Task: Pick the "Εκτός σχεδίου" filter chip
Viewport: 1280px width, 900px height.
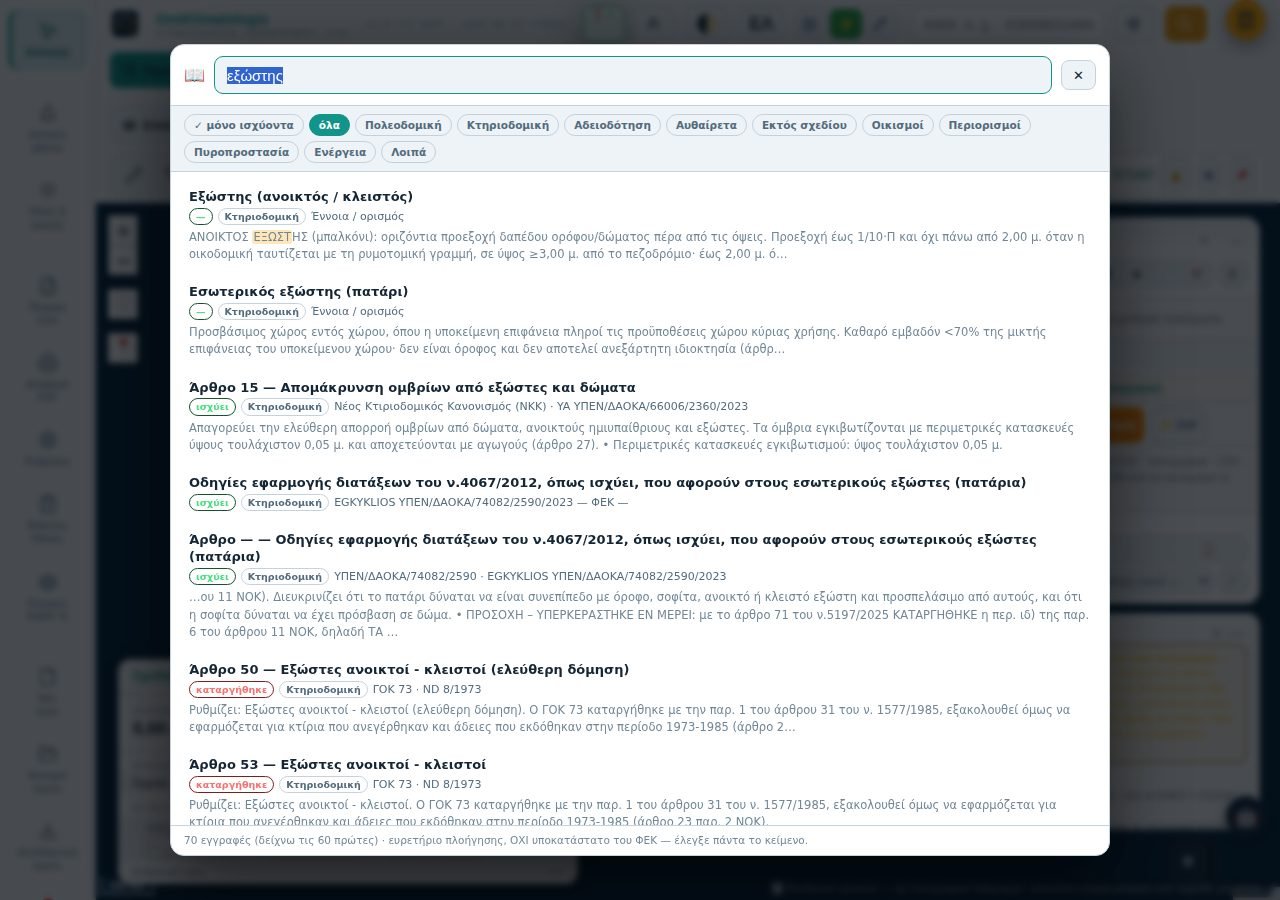Action: pos(804,125)
